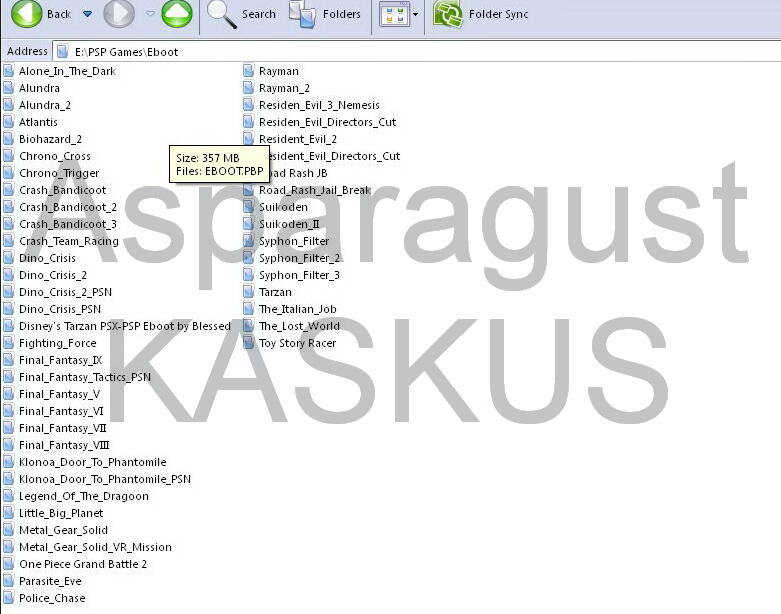Click the Biohazard_2 folder name

click(x=50, y=139)
